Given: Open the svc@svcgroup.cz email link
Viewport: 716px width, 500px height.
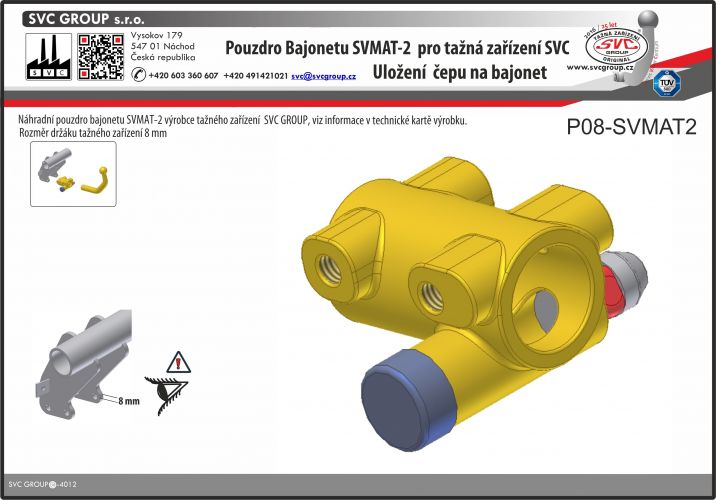Looking at the screenshot, I should coord(323,76).
